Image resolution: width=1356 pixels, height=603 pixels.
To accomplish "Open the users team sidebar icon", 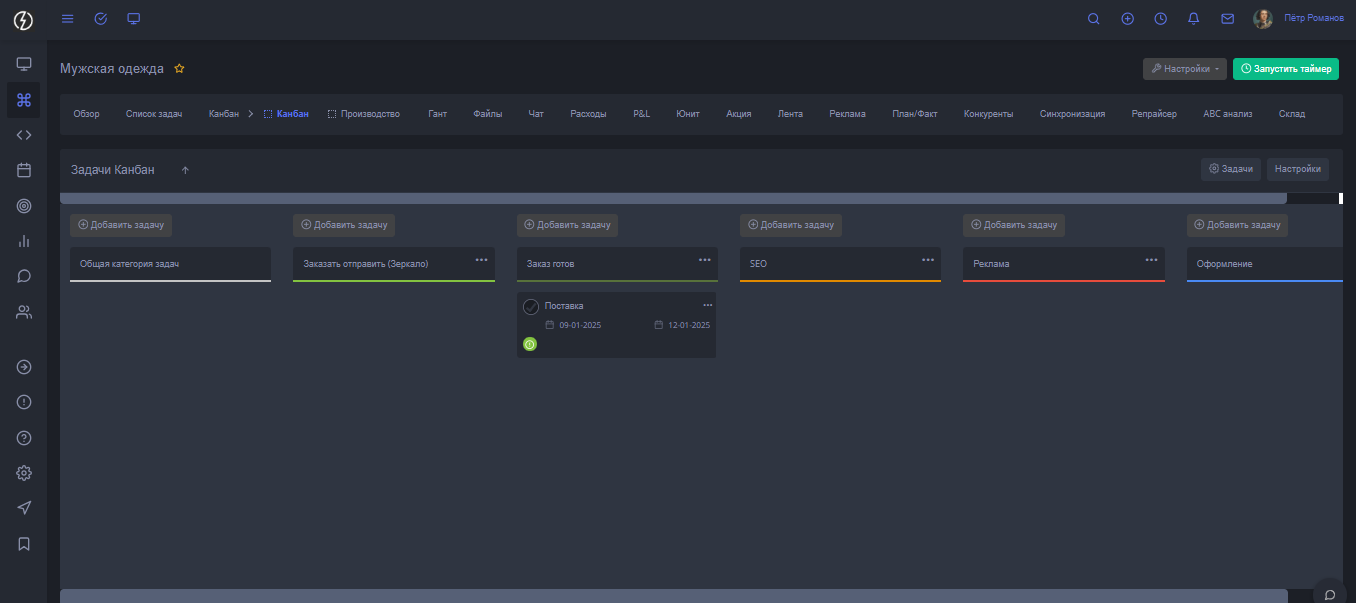I will tap(24, 312).
